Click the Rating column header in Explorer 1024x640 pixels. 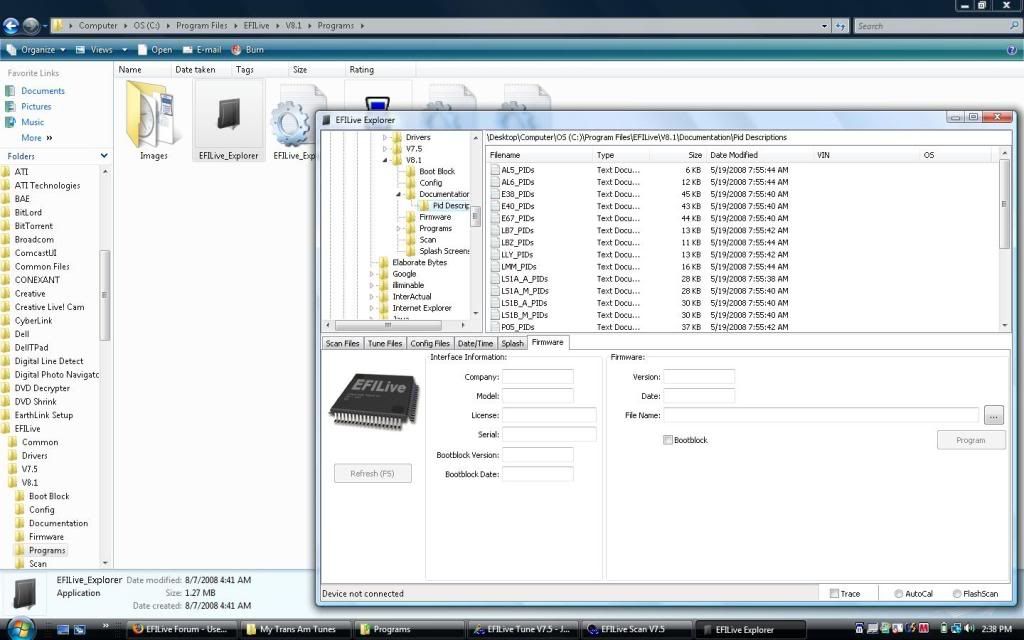[379, 70]
